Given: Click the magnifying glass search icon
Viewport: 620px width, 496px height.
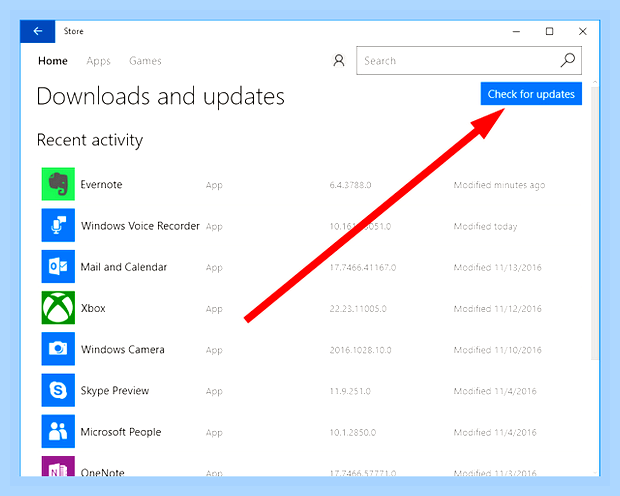Looking at the screenshot, I should coord(568,60).
